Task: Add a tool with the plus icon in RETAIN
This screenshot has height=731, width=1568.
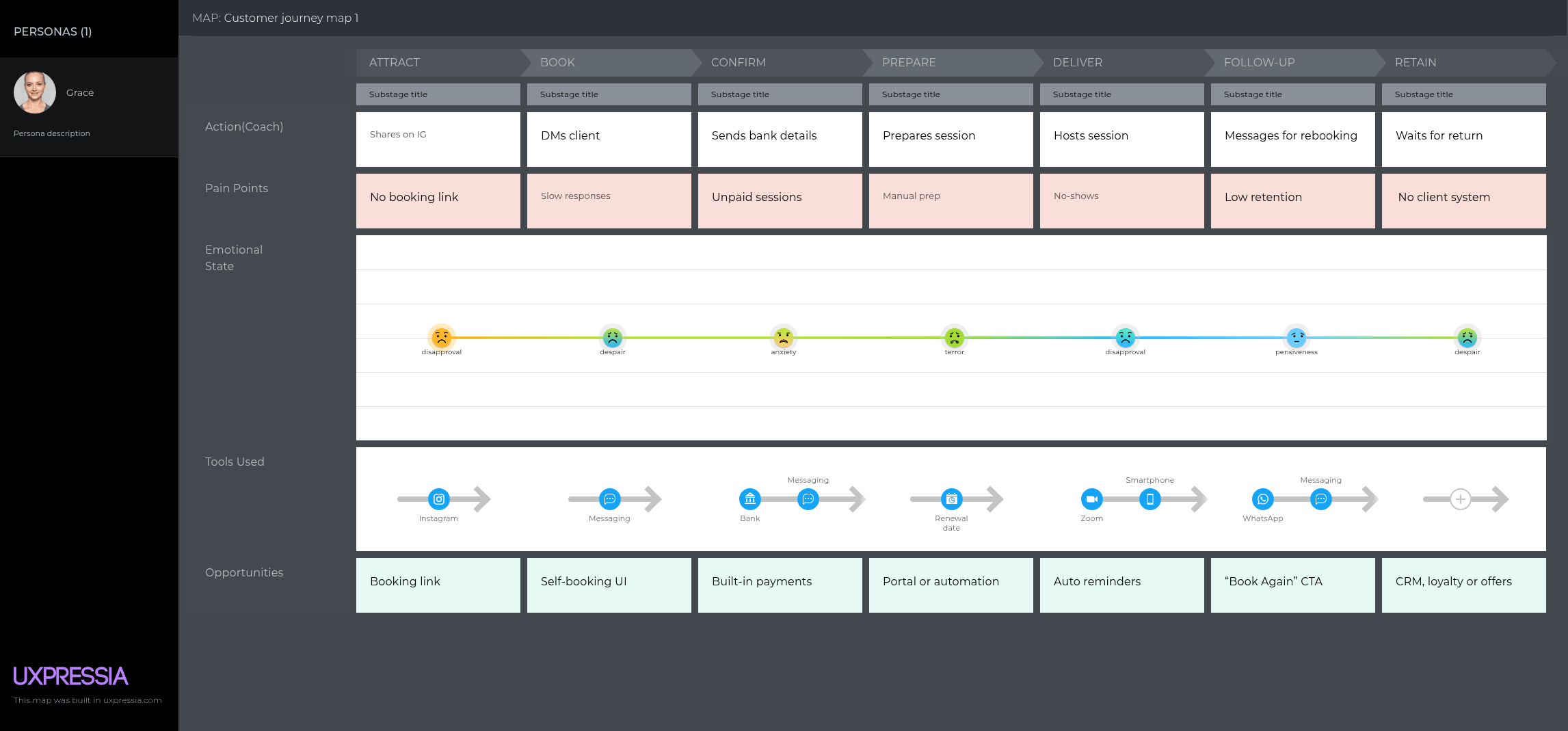Action: [1461, 499]
